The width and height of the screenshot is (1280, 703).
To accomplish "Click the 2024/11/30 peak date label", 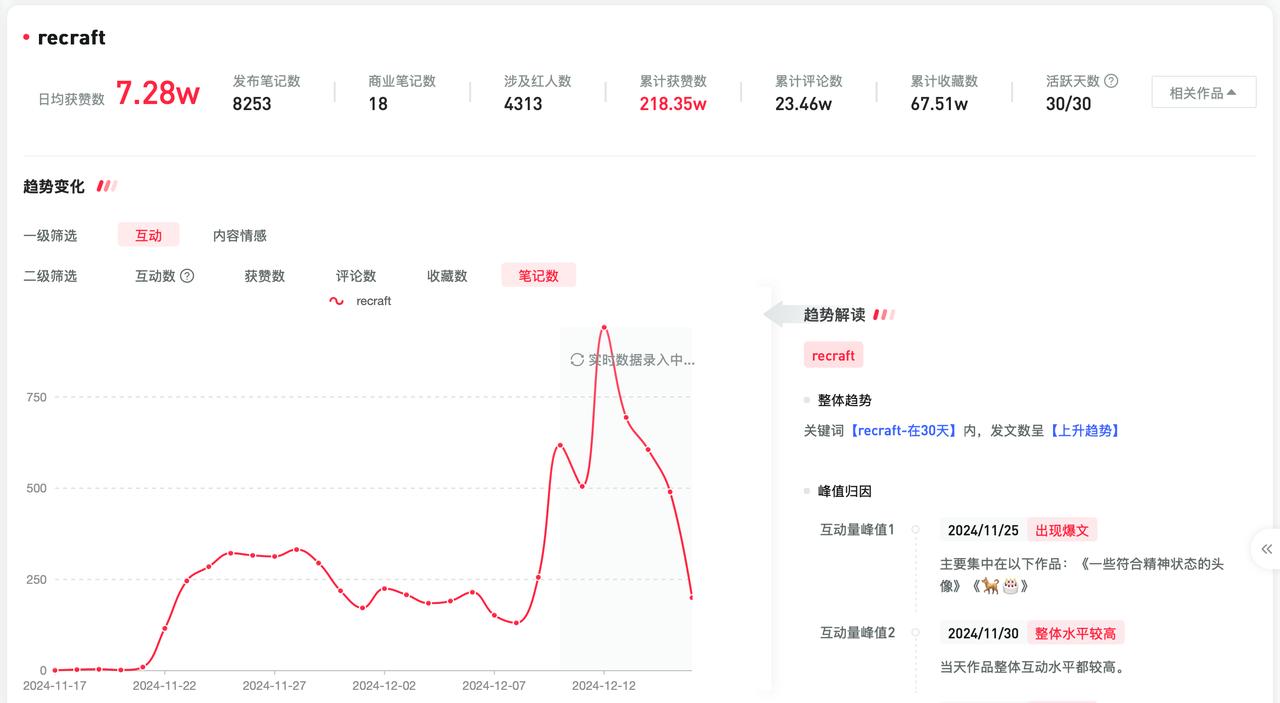I will tap(983, 633).
